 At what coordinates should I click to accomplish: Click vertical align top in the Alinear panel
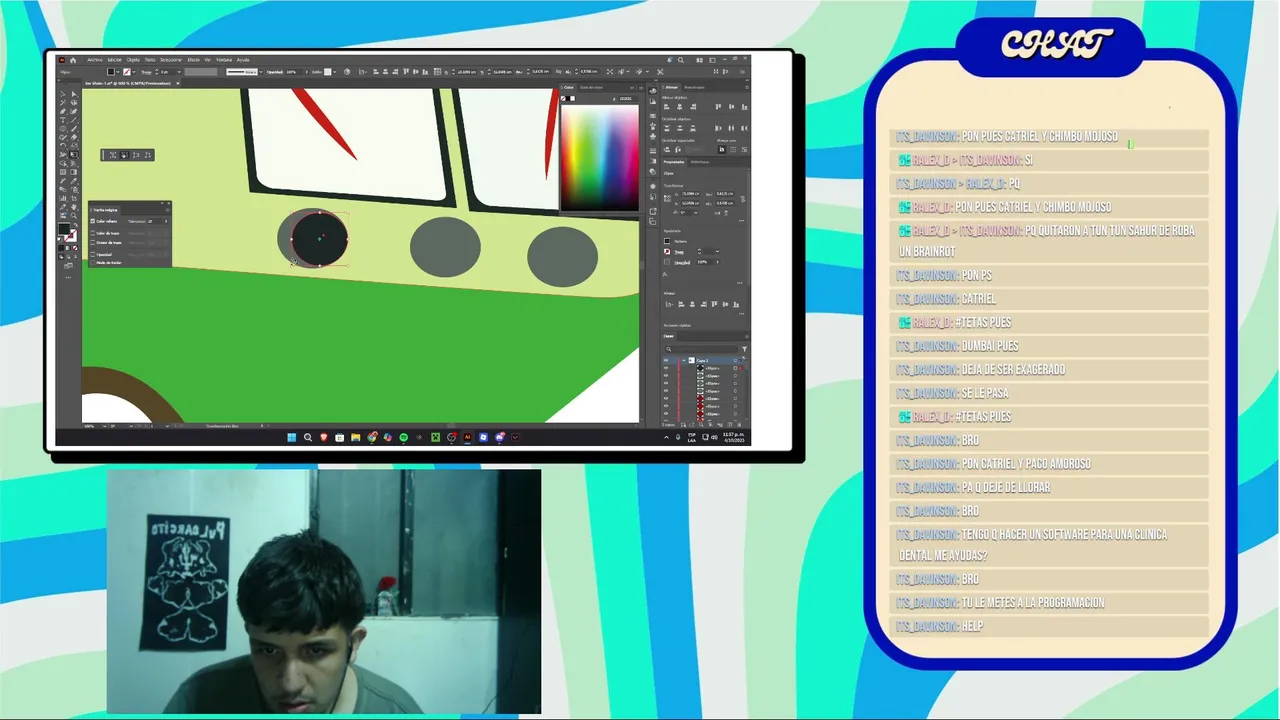point(718,107)
